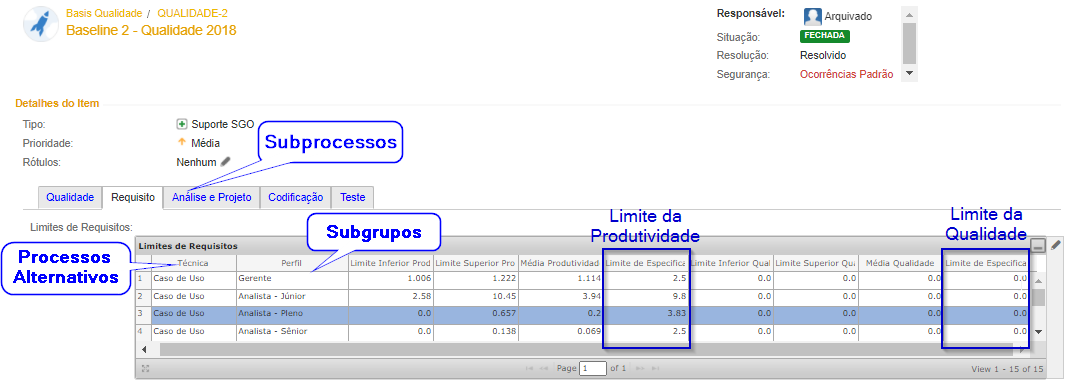Viewport: 1076px width, 388px height.
Task: Click the Limite Superior Pro column header
Action: [x=475, y=263]
